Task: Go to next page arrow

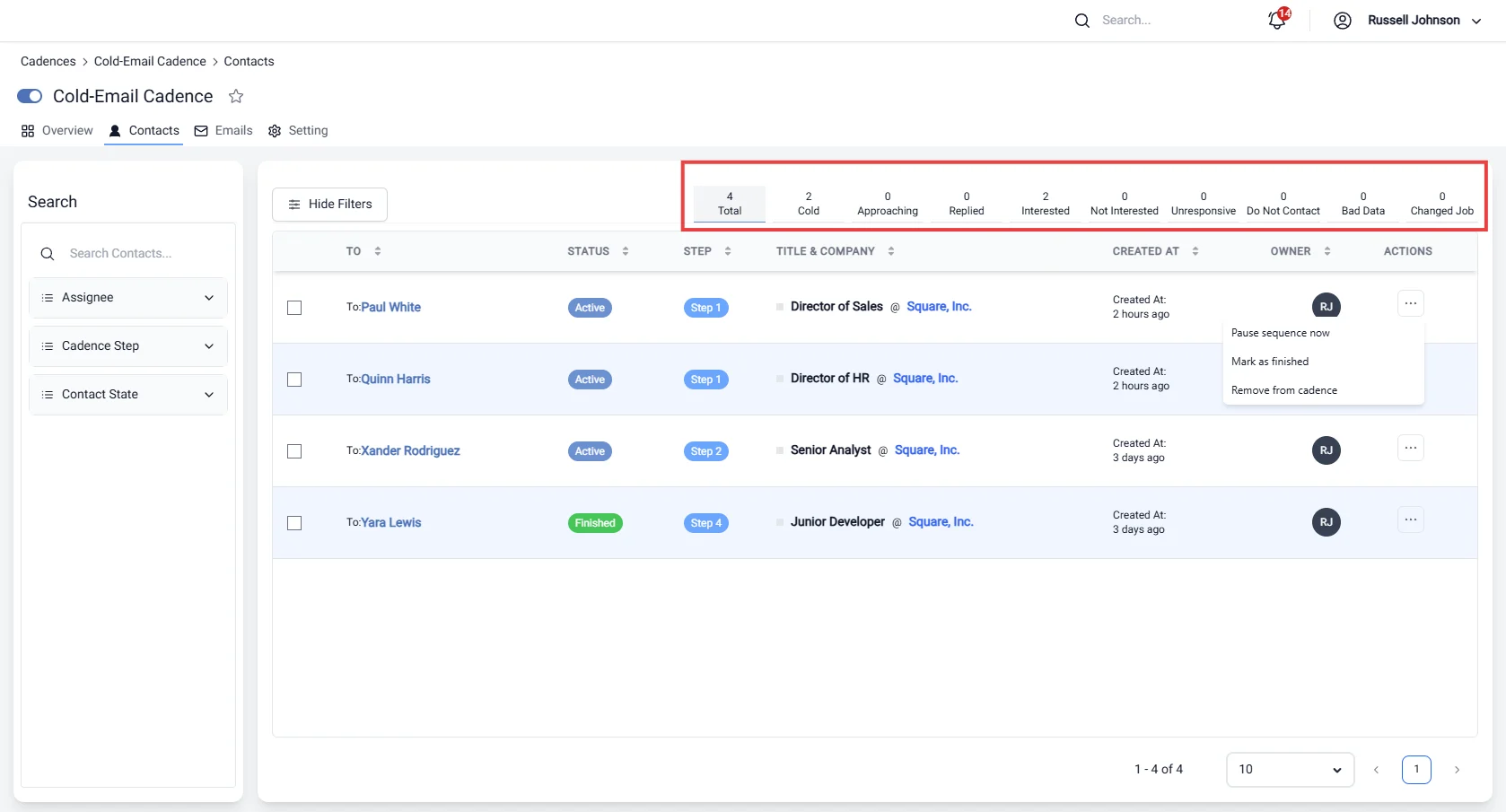Action: coord(1457,770)
